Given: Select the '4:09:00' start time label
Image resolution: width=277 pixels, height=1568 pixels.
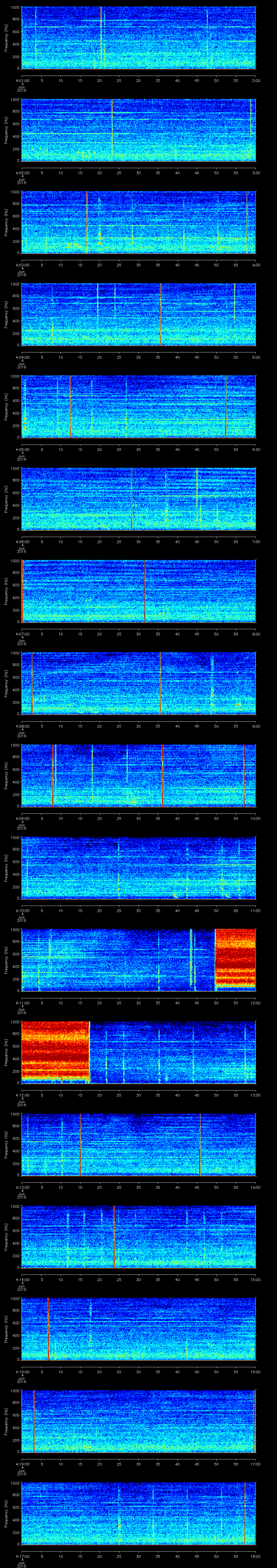Looking at the screenshot, I should pyautogui.click(x=22, y=818).
